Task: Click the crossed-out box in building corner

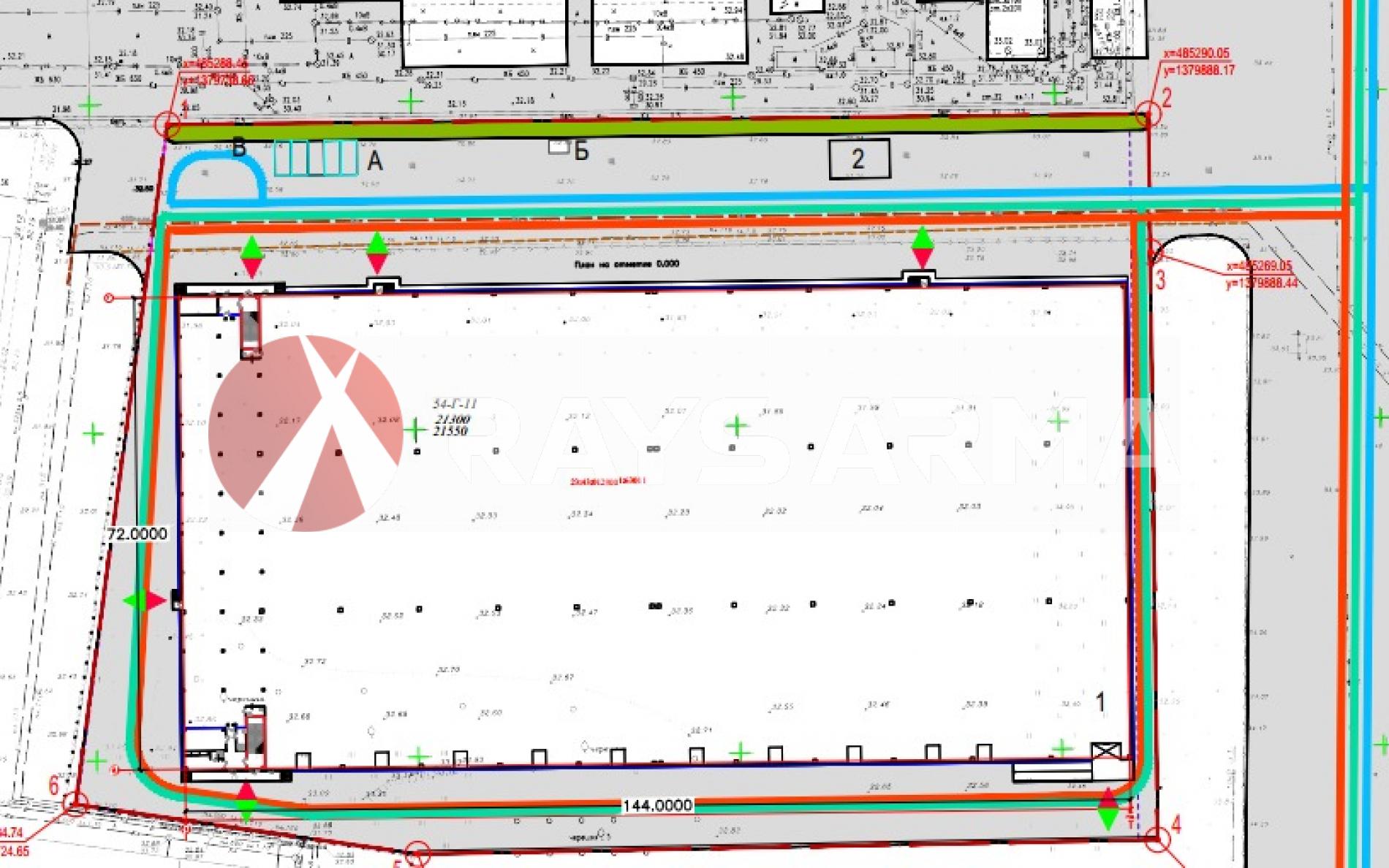Action: (1105, 750)
